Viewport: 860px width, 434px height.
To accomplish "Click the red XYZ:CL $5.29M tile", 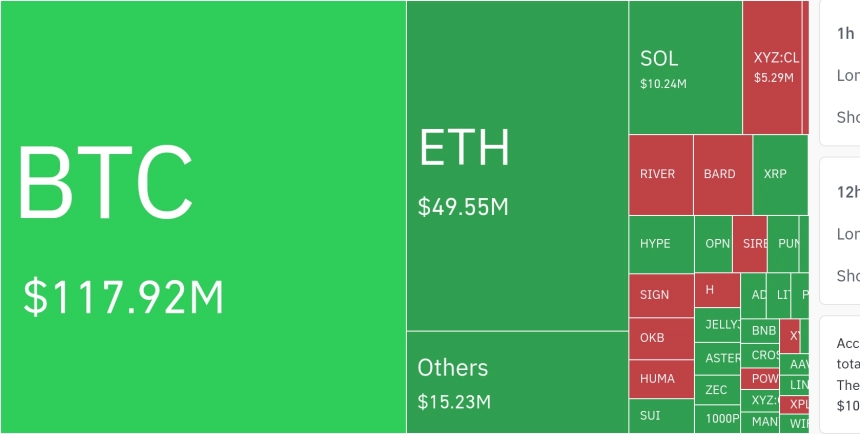I will tap(772, 68).
